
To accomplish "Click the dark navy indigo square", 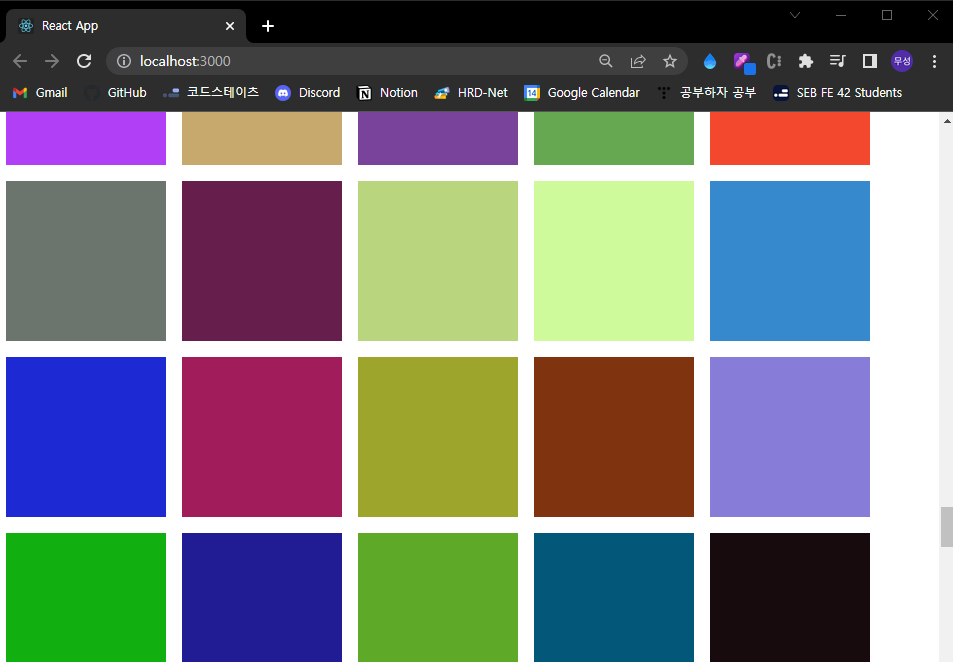I will [262, 598].
